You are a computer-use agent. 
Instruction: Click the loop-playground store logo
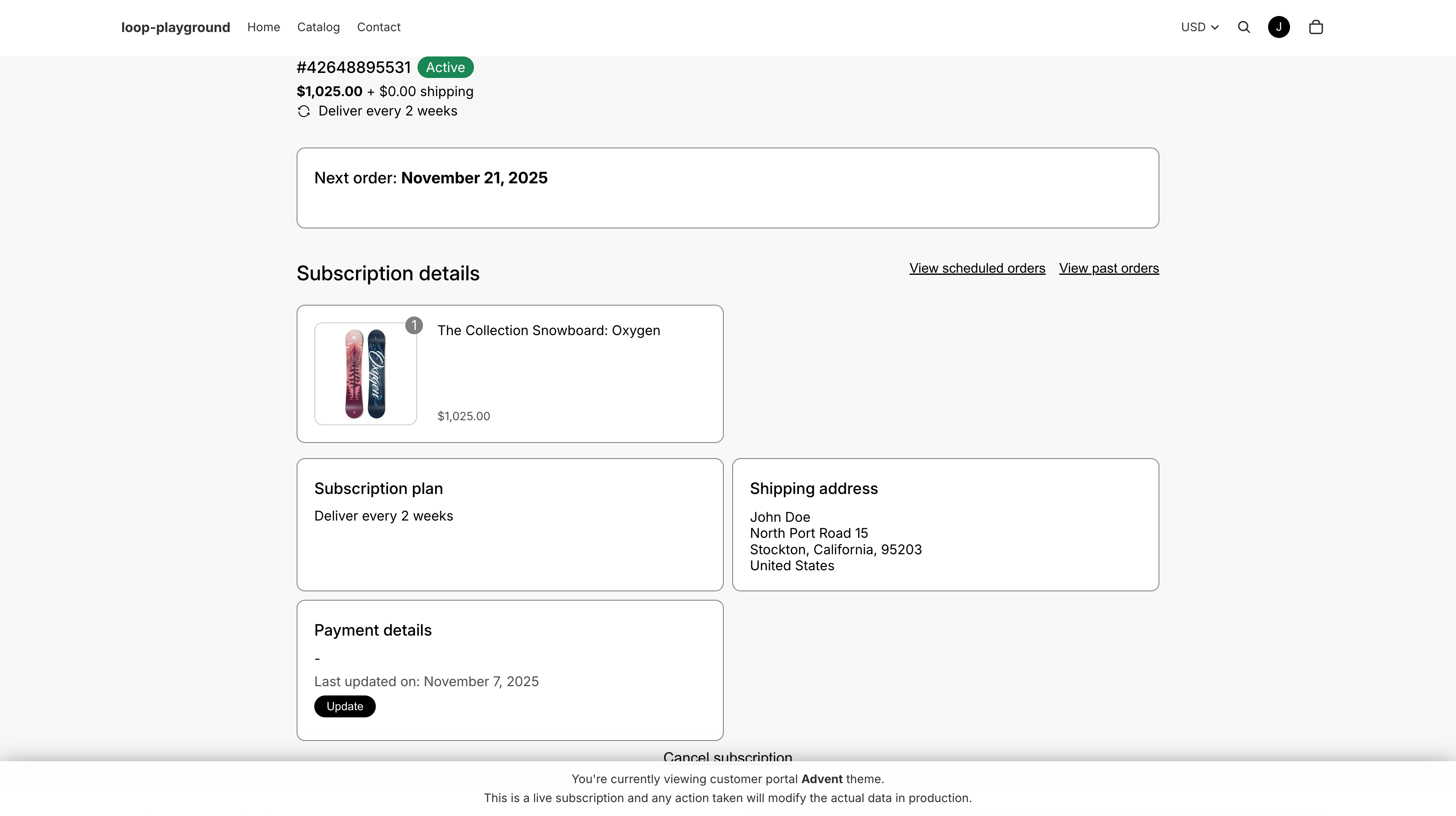[176, 27]
